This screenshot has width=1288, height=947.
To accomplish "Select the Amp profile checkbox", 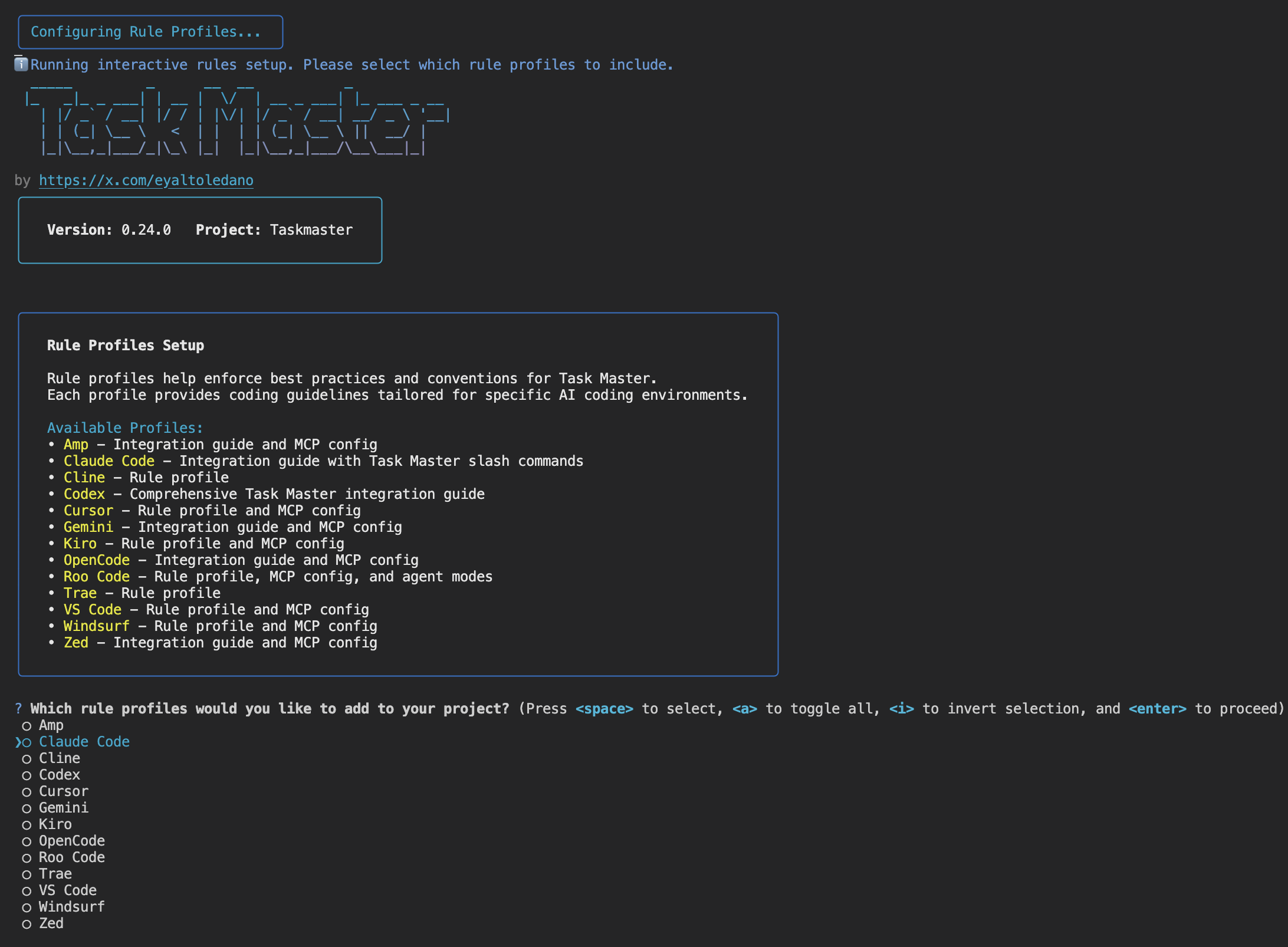I will pos(27,726).
